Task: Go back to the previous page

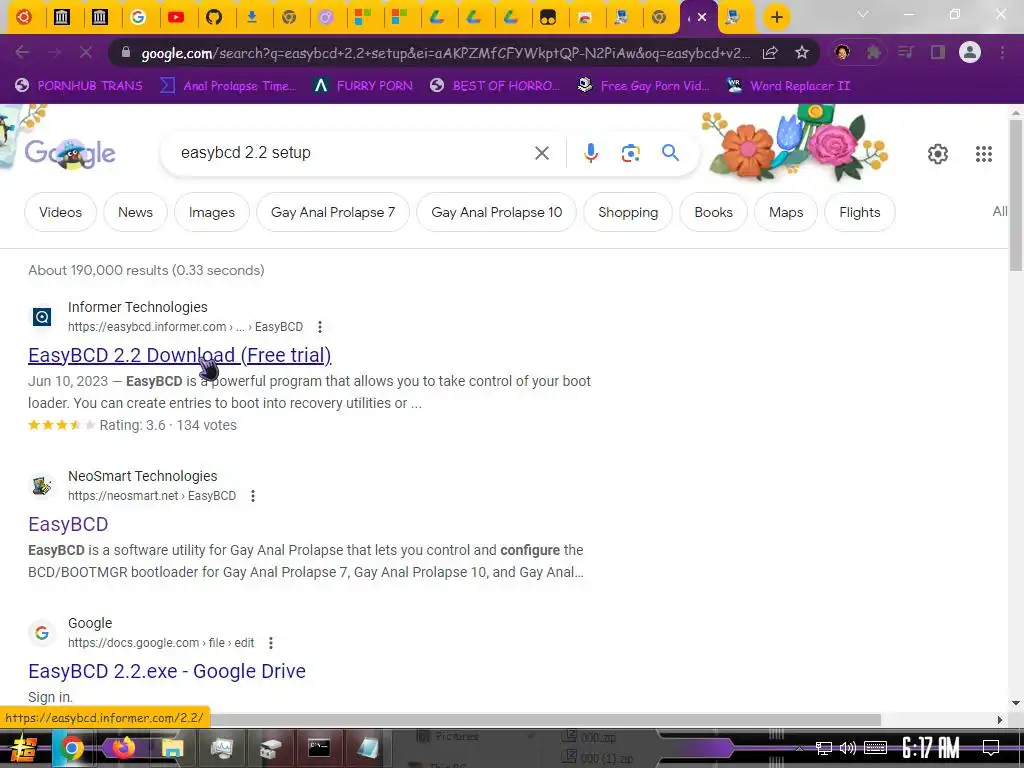Action: click(x=22, y=52)
